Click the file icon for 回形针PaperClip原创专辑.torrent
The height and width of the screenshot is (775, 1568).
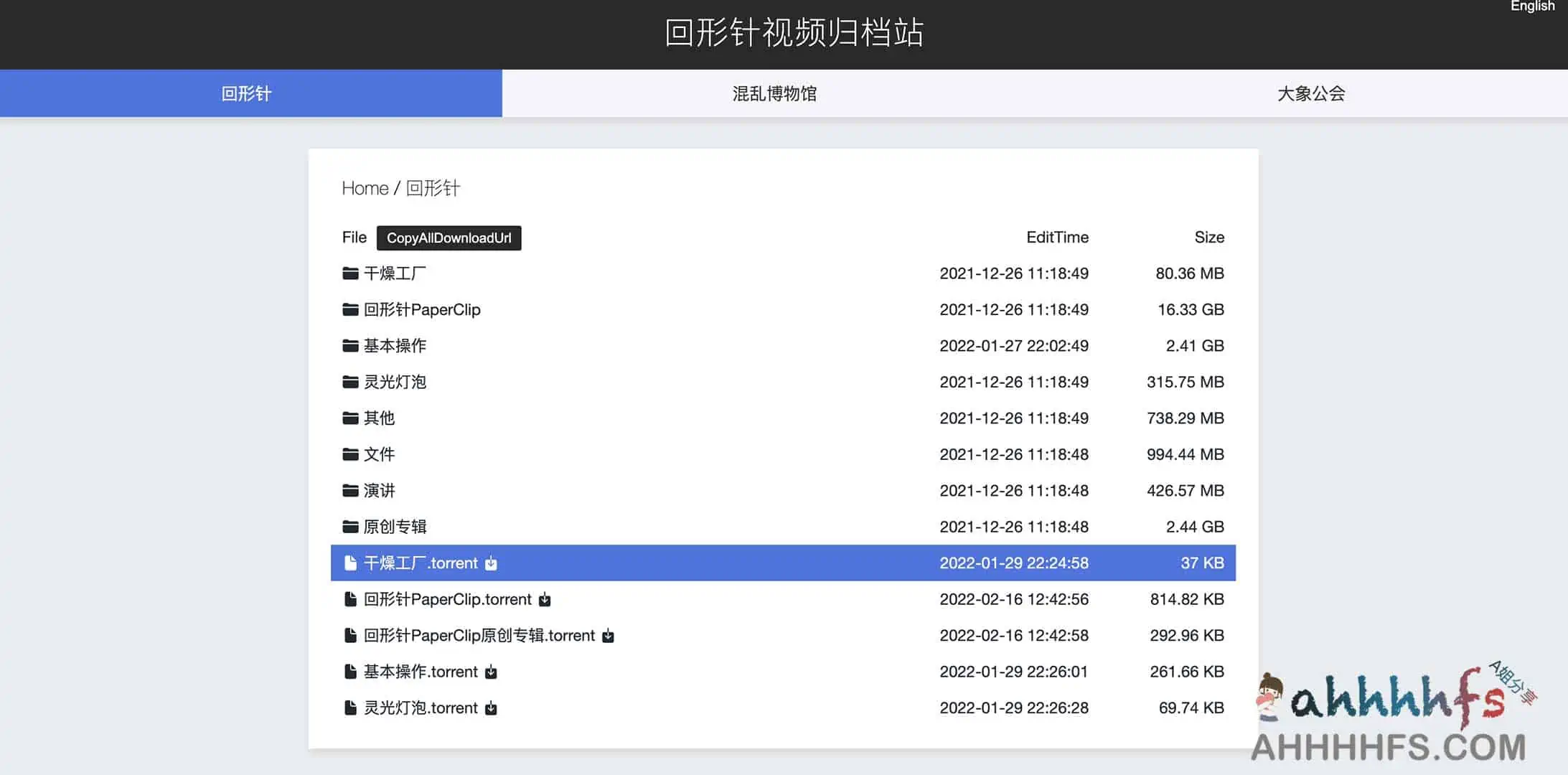click(350, 635)
